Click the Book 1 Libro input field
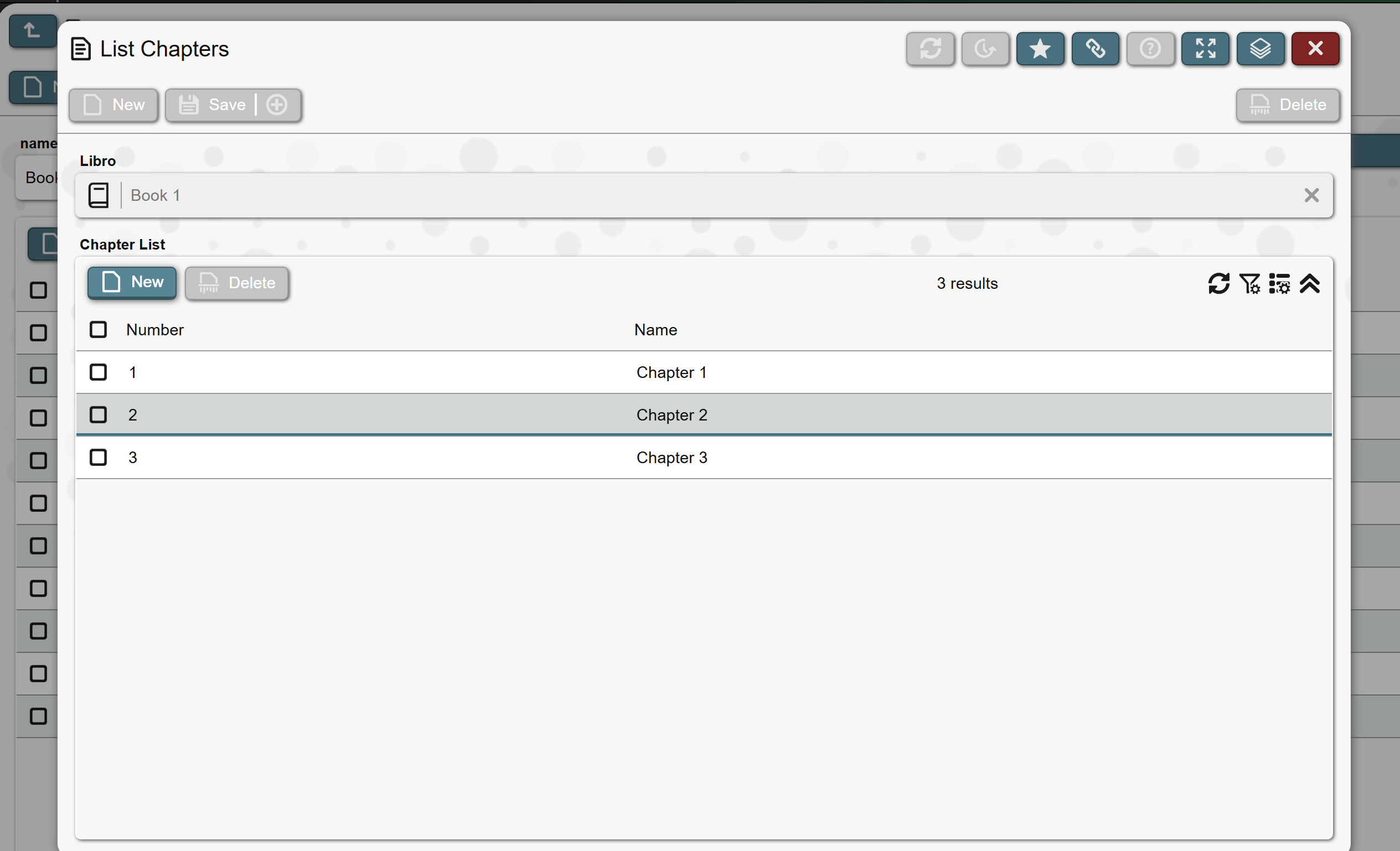Image resolution: width=1400 pixels, height=851 pixels. [x=682, y=195]
